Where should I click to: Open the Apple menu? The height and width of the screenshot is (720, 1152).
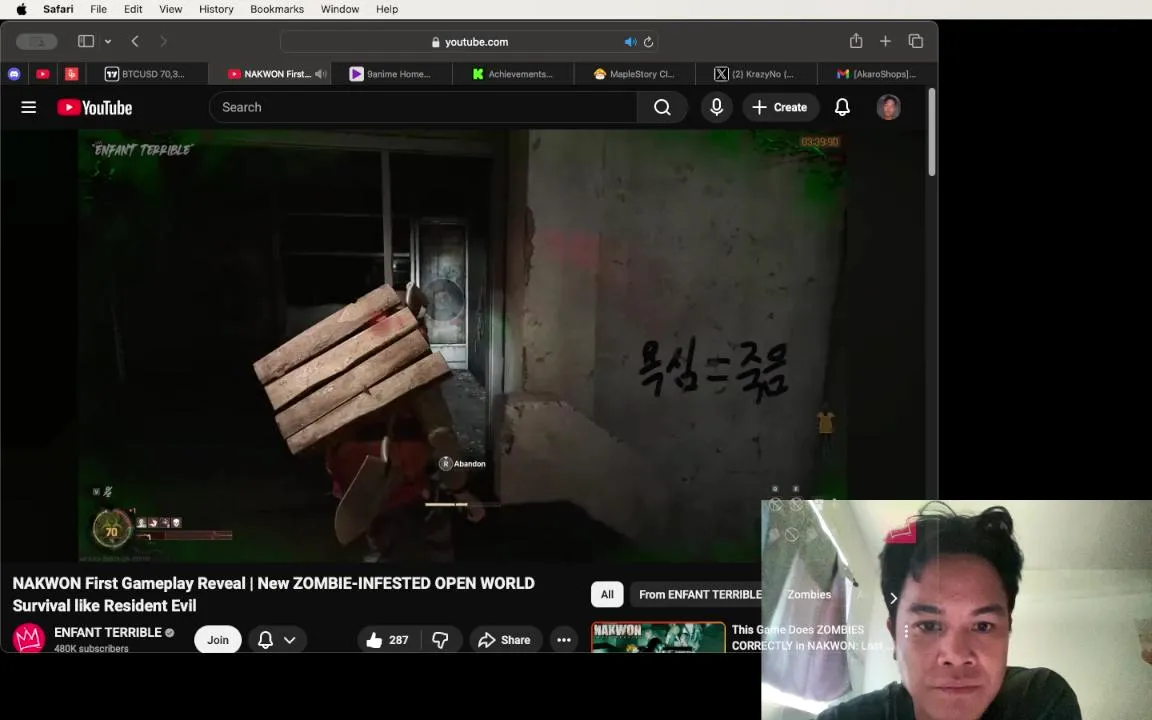21,9
